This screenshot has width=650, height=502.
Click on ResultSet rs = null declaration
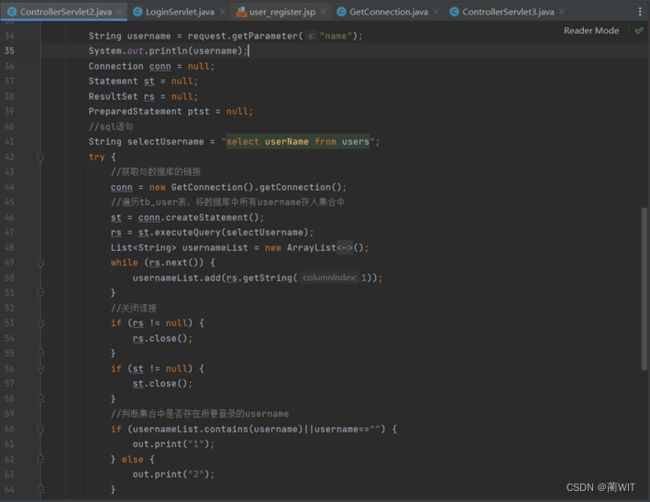pos(143,96)
